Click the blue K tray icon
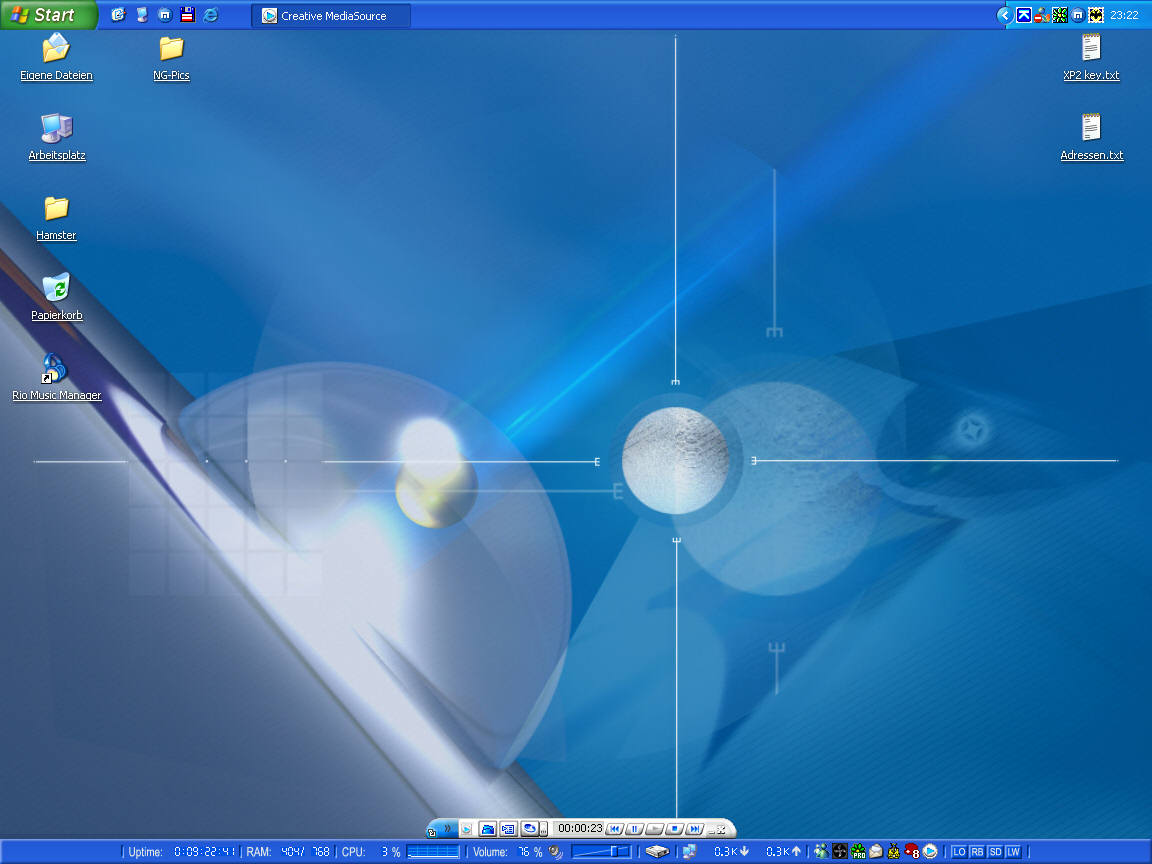Image resolution: width=1152 pixels, height=864 pixels. coord(1024,15)
